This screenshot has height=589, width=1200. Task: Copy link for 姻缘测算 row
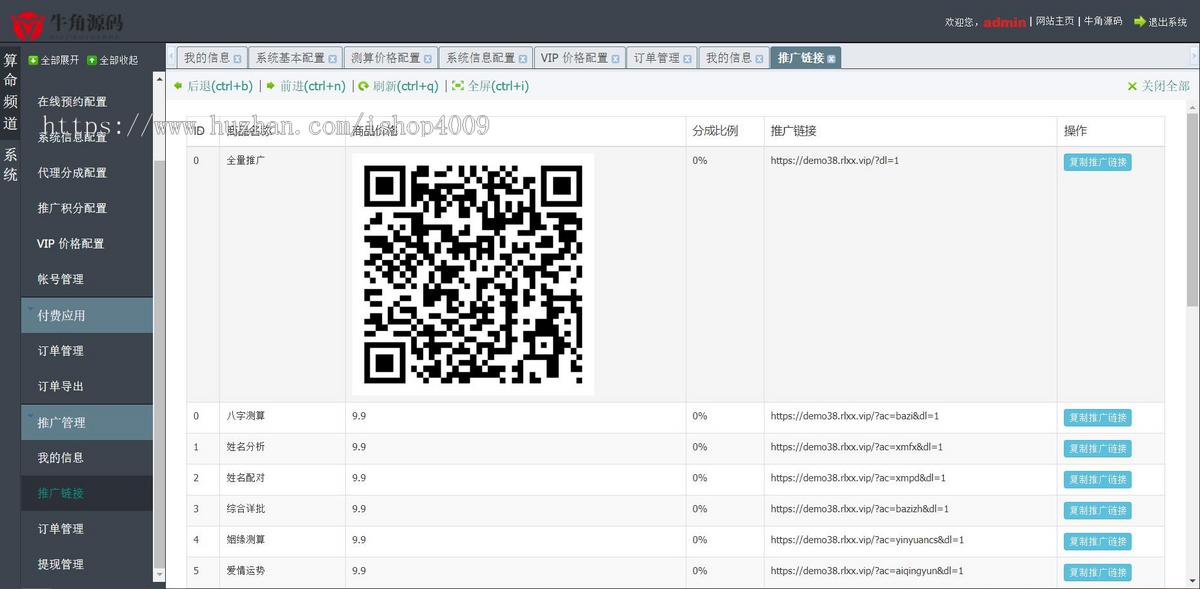tap(1097, 542)
